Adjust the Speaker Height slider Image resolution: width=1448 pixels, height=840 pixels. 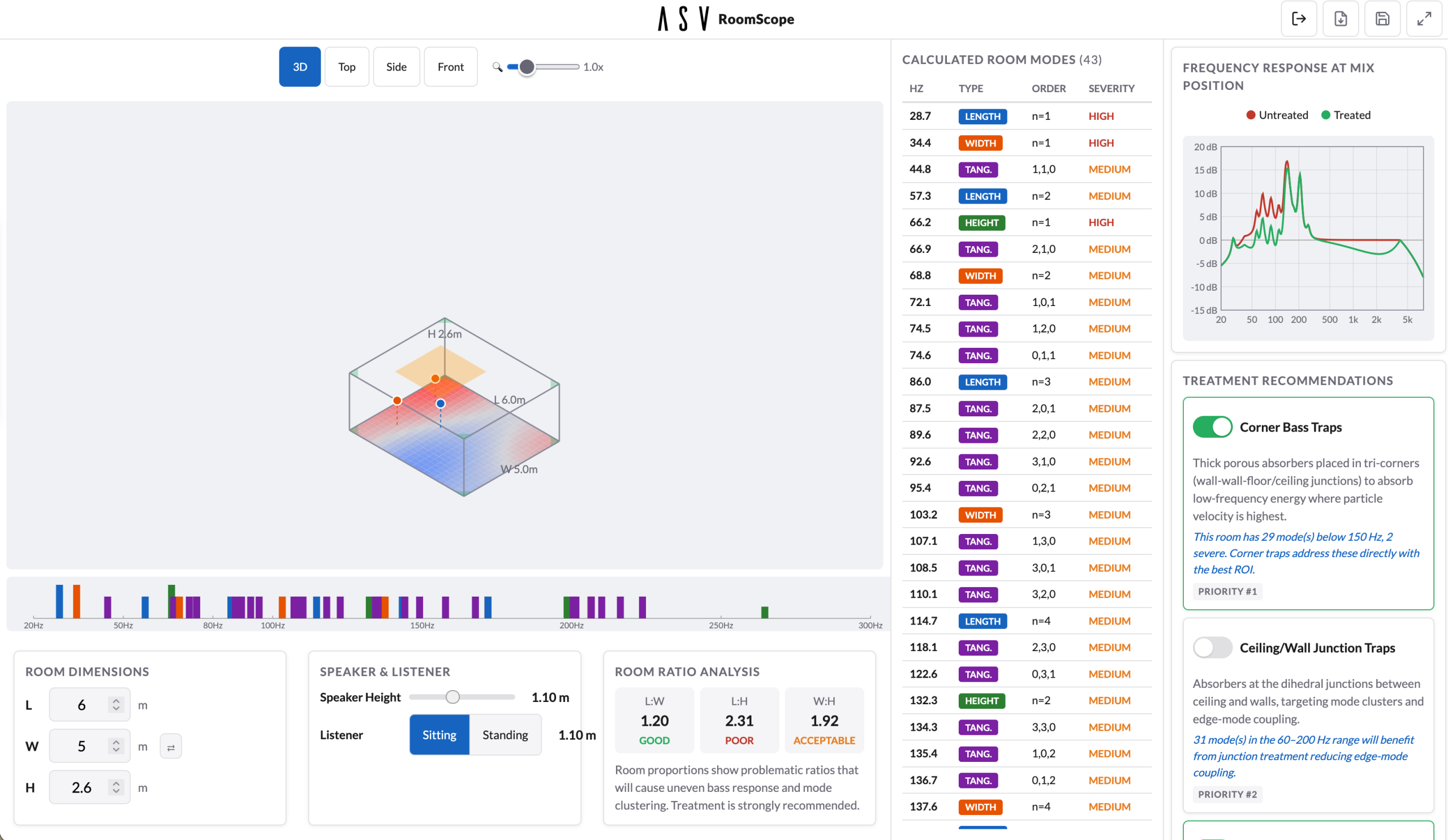pyautogui.click(x=454, y=697)
